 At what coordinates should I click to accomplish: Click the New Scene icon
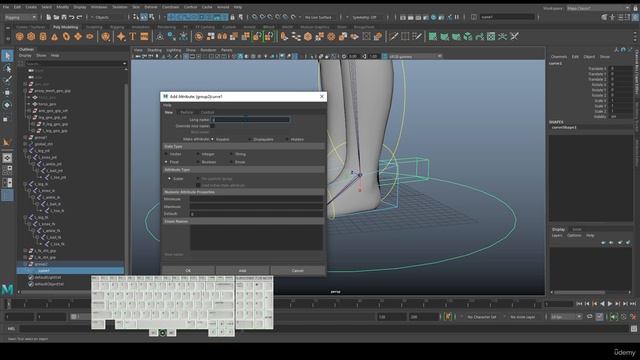click(x=49, y=17)
